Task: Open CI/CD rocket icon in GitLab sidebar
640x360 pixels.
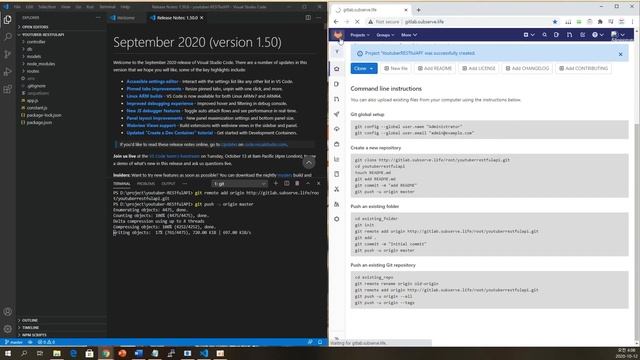Action: coord(337,114)
